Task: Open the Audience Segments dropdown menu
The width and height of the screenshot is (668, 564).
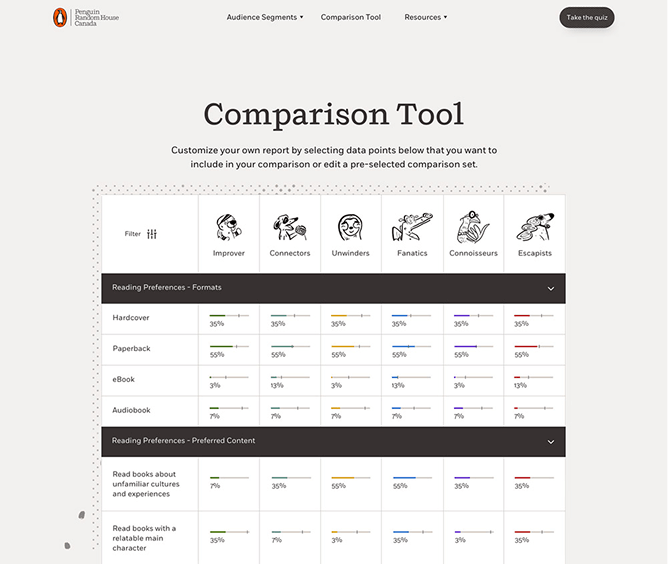Action: pos(264,17)
